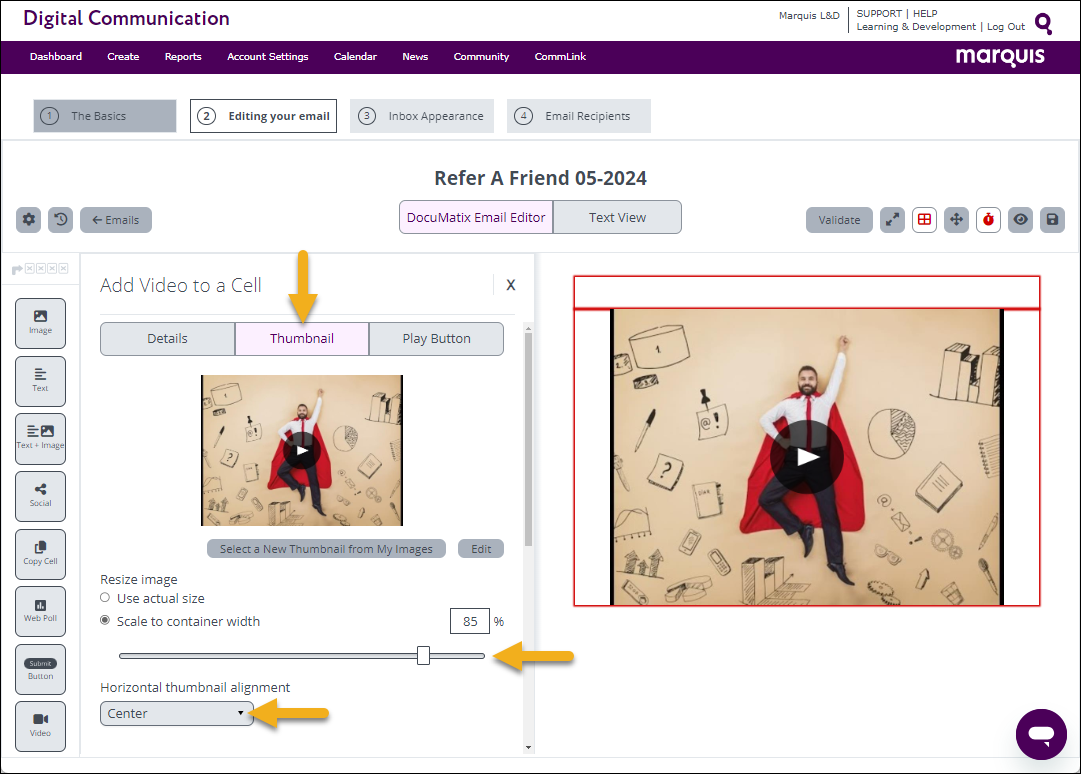Go to step 1 The Basics
Image resolution: width=1081 pixels, height=774 pixels.
tap(105, 116)
